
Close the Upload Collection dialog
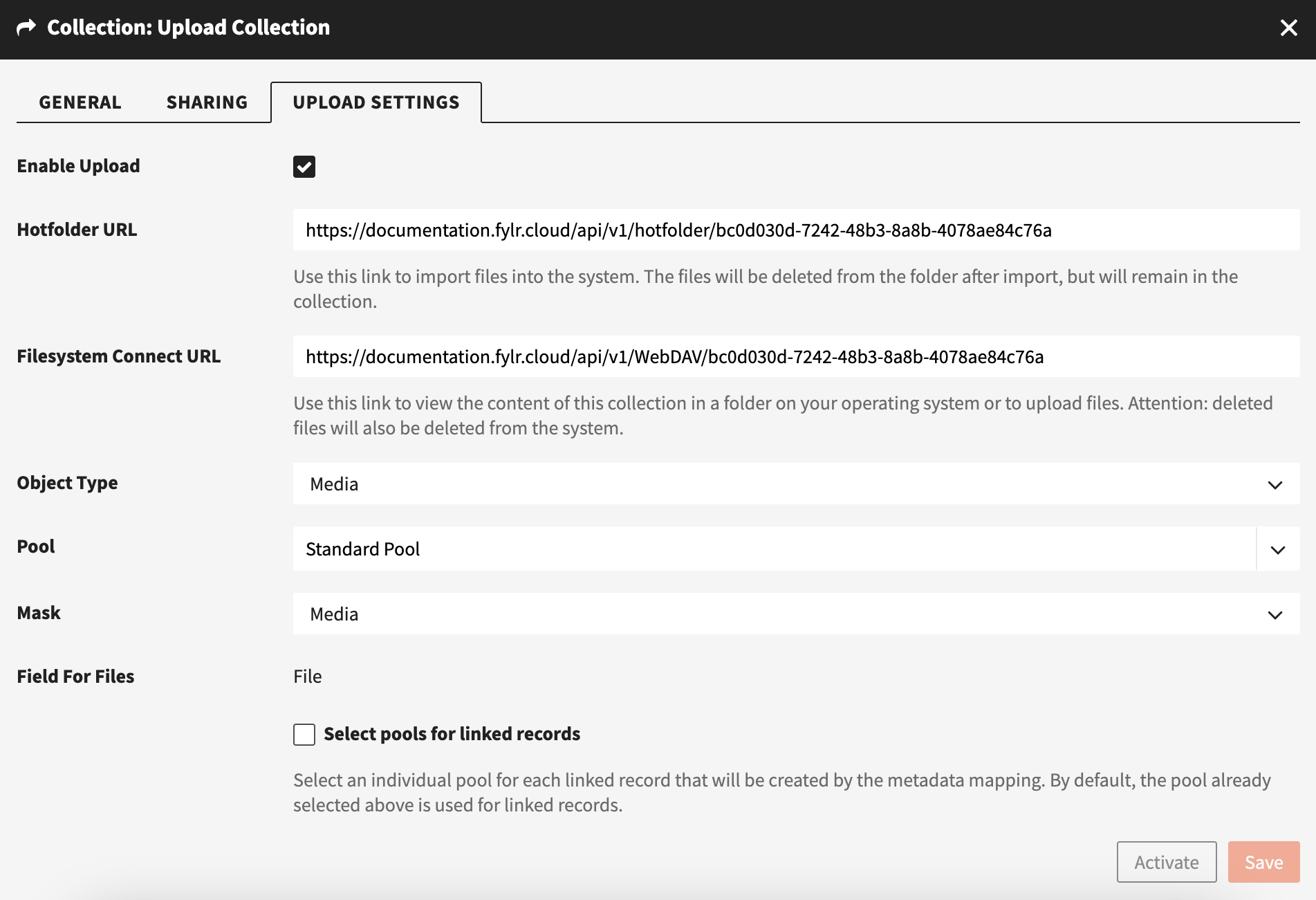tap(1288, 28)
